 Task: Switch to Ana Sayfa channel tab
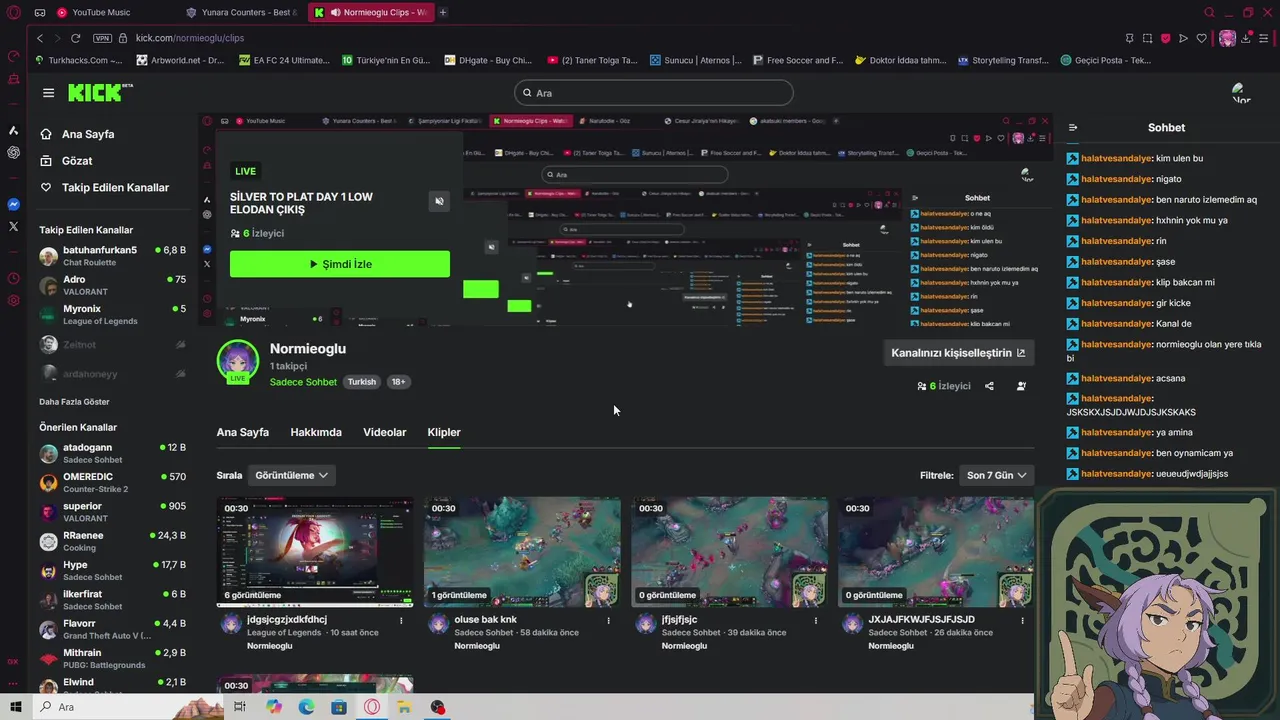[243, 432]
